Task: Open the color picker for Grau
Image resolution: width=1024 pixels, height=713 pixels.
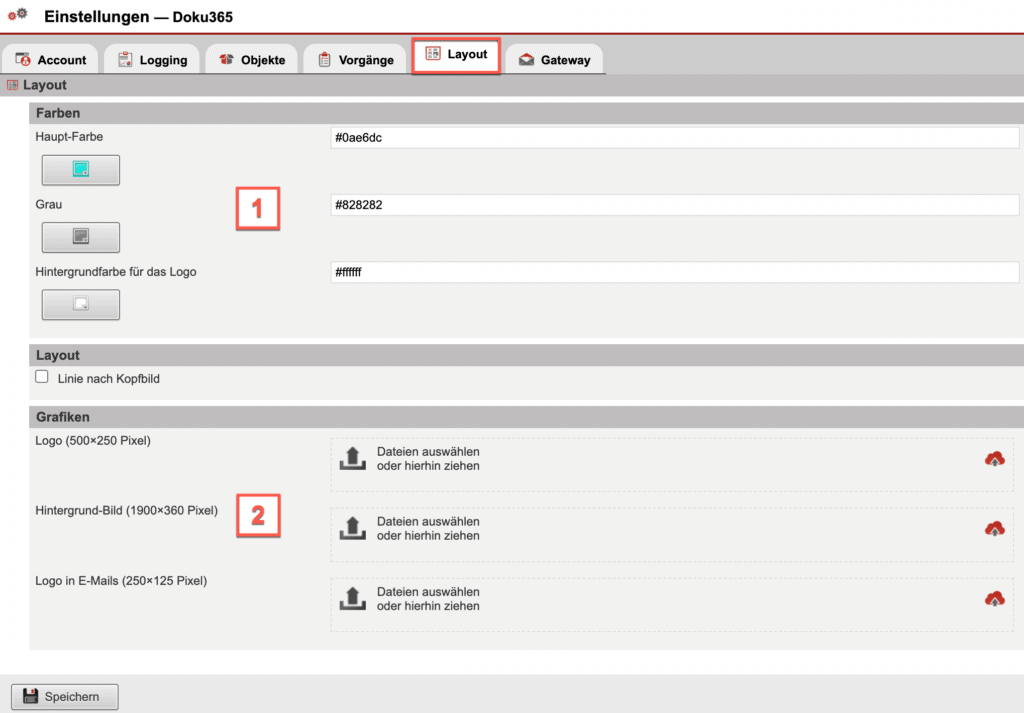Action: tap(80, 237)
